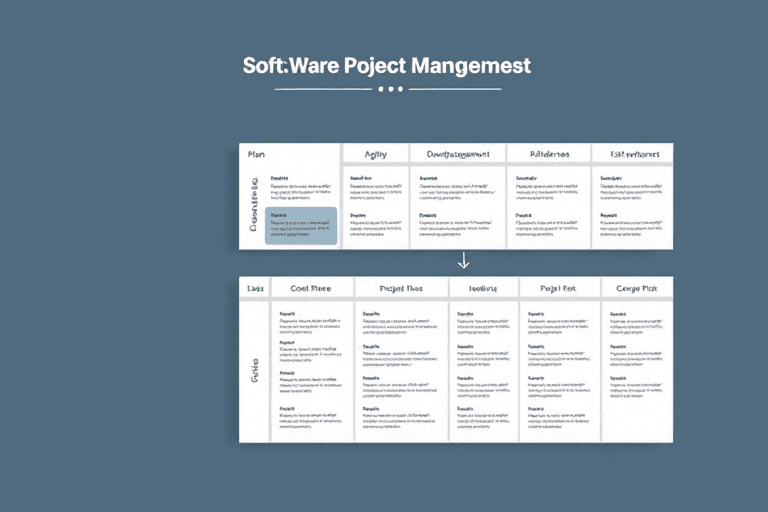
Task: Open the Plan header in top table
Action: pos(256,154)
